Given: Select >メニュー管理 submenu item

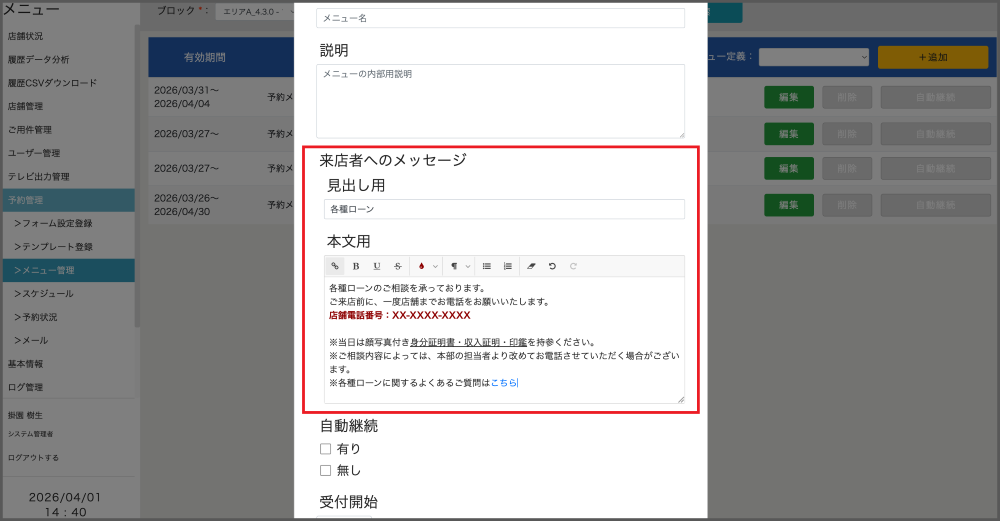Looking at the screenshot, I should click(68, 270).
